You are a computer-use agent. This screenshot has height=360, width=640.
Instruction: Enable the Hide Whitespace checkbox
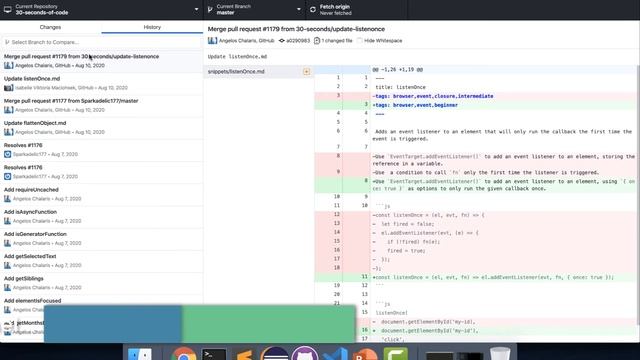click(x=360, y=41)
